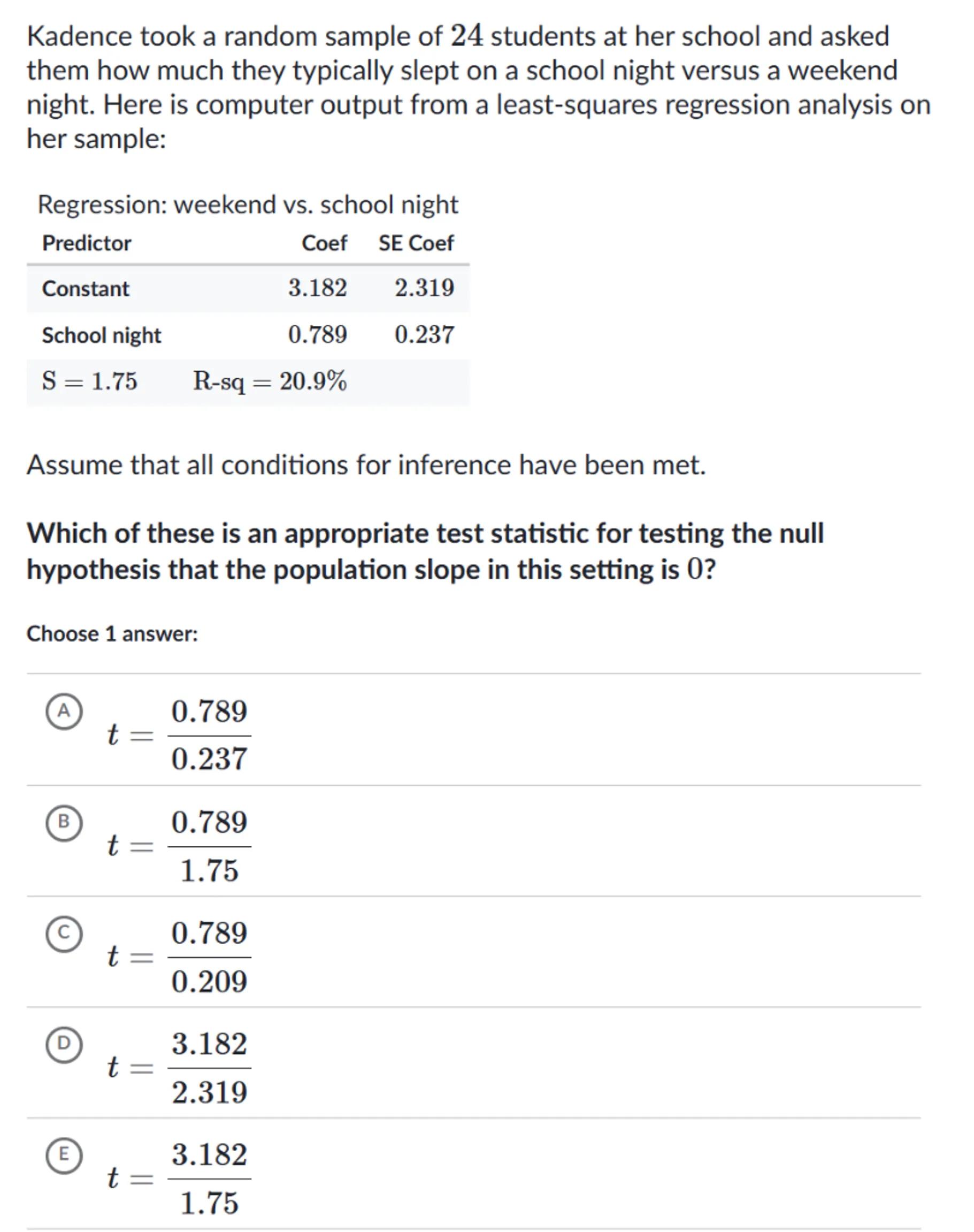Screen dimensions: 974x1232
Task: Click the fraction 0.789 over 0.209
Action: 209,957
